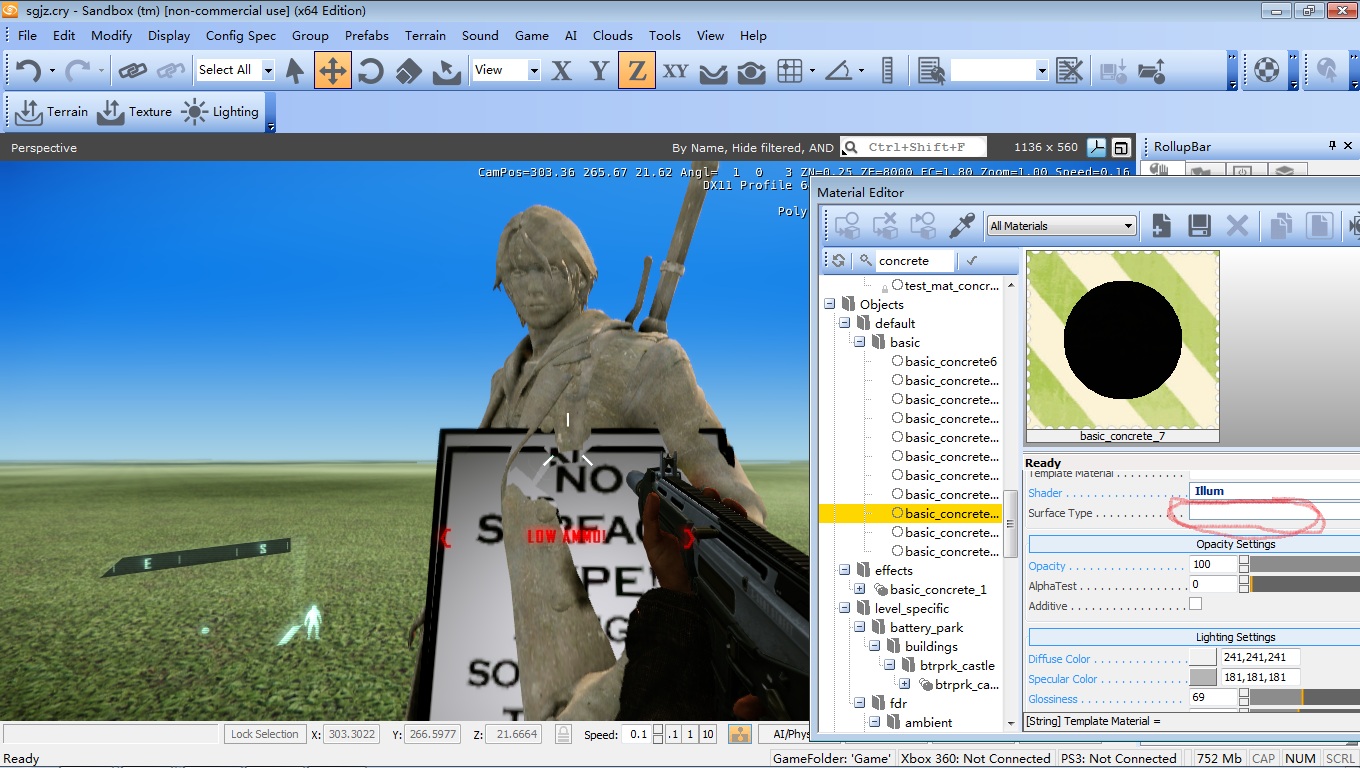This screenshot has width=1360, height=768.
Task: Click the Undo arrow icon
Action: (x=29, y=70)
